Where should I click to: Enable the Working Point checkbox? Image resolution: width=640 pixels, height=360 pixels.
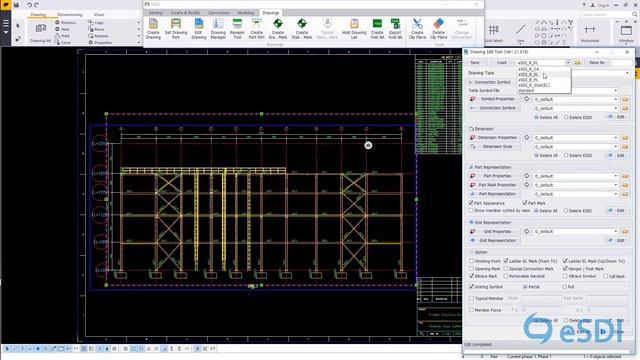[x=471, y=261]
